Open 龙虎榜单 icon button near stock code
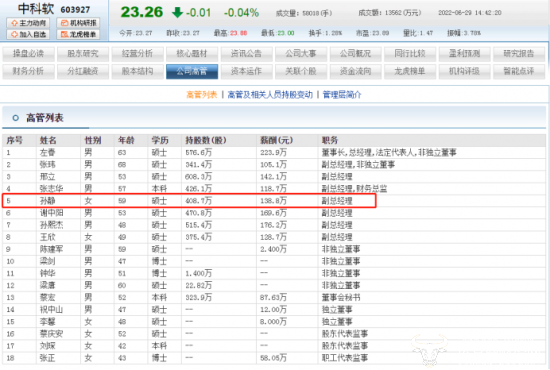Viewport: 550px width, 370px height. point(78,34)
